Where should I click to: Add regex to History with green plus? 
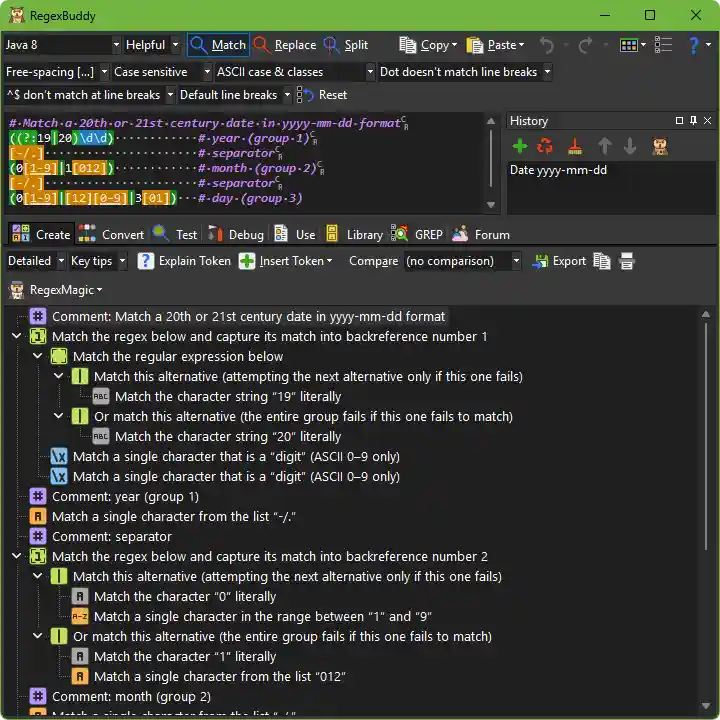520,146
